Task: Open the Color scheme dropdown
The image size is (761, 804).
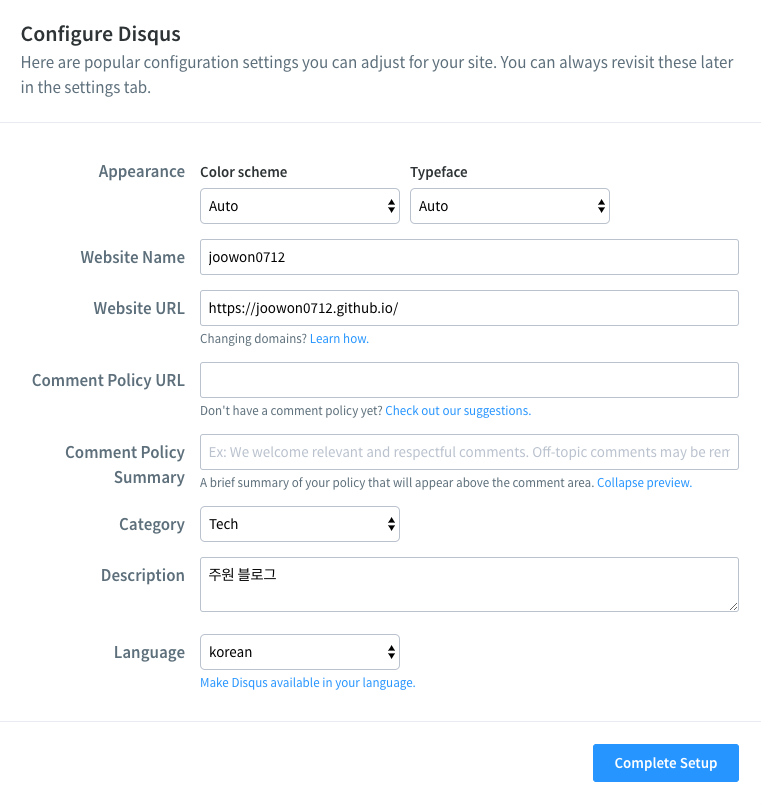Action: tap(299, 206)
